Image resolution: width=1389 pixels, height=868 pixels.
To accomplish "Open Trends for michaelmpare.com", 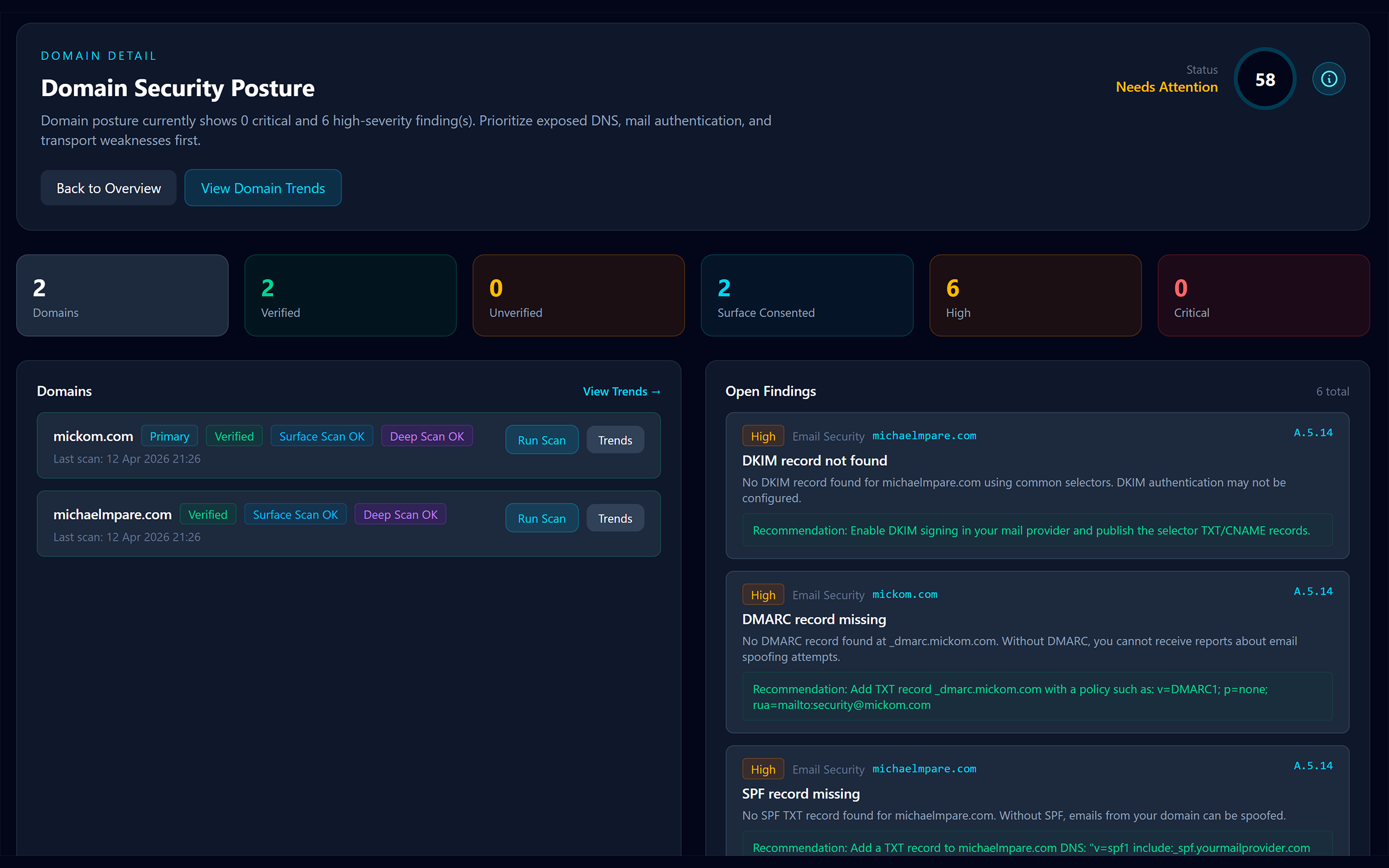I will [615, 518].
